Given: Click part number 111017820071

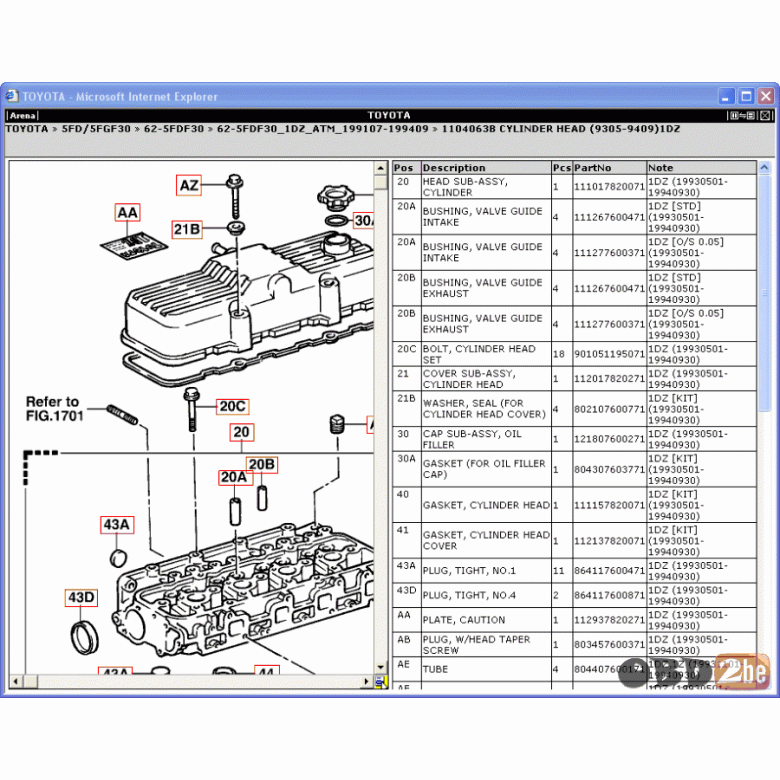Looking at the screenshot, I should pos(609,187).
